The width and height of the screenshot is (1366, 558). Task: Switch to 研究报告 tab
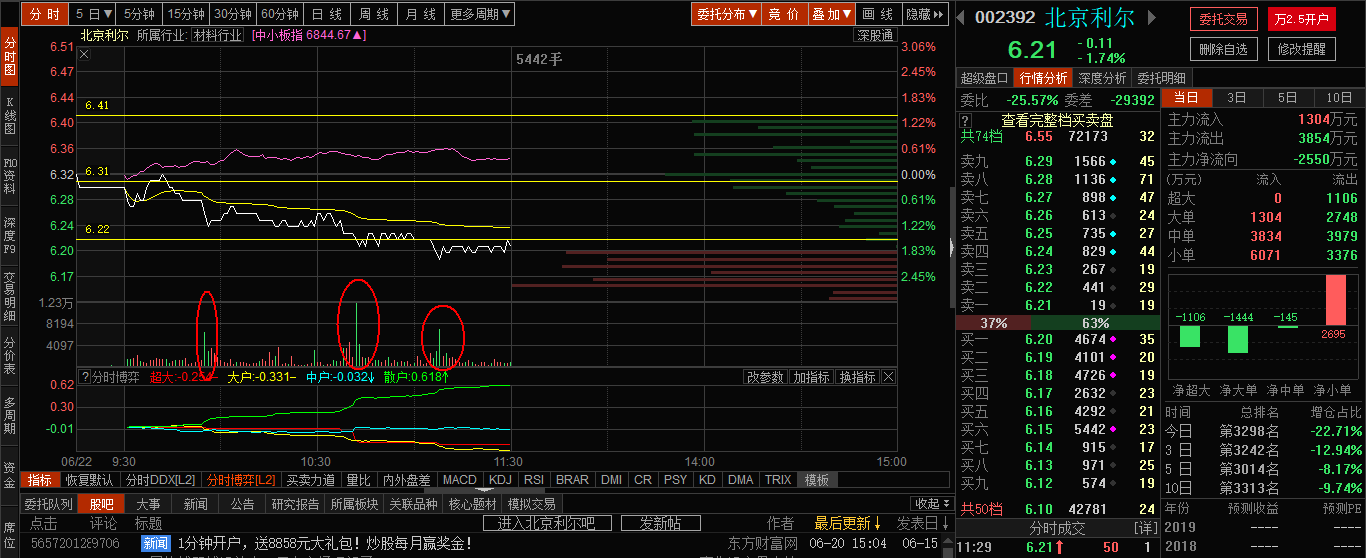(x=295, y=503)
